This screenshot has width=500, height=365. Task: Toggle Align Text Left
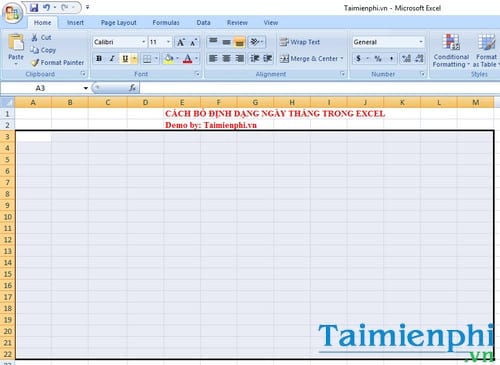pyautogui.click(x=213, y=59)
